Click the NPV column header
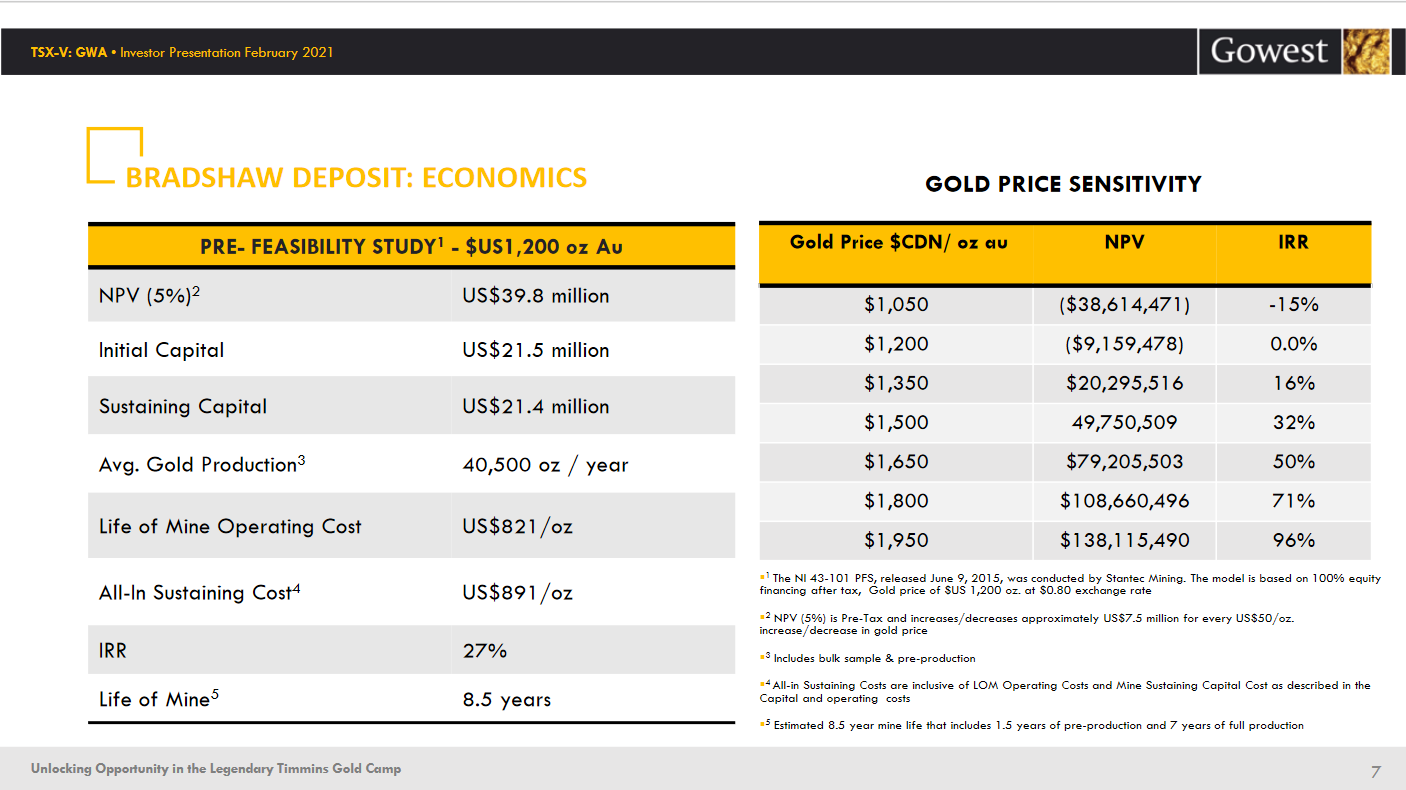Image resolution: width=1406 pixels, height=790 pixels. pyautogui.click(x=1124, y=242)
